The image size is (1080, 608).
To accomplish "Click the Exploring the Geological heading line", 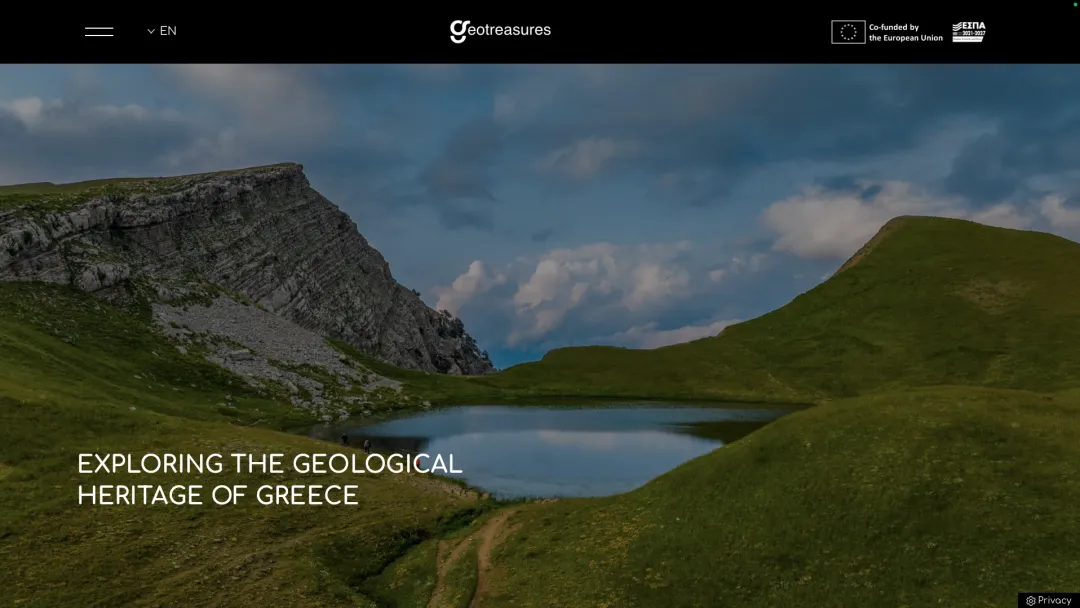I will 269,464.
